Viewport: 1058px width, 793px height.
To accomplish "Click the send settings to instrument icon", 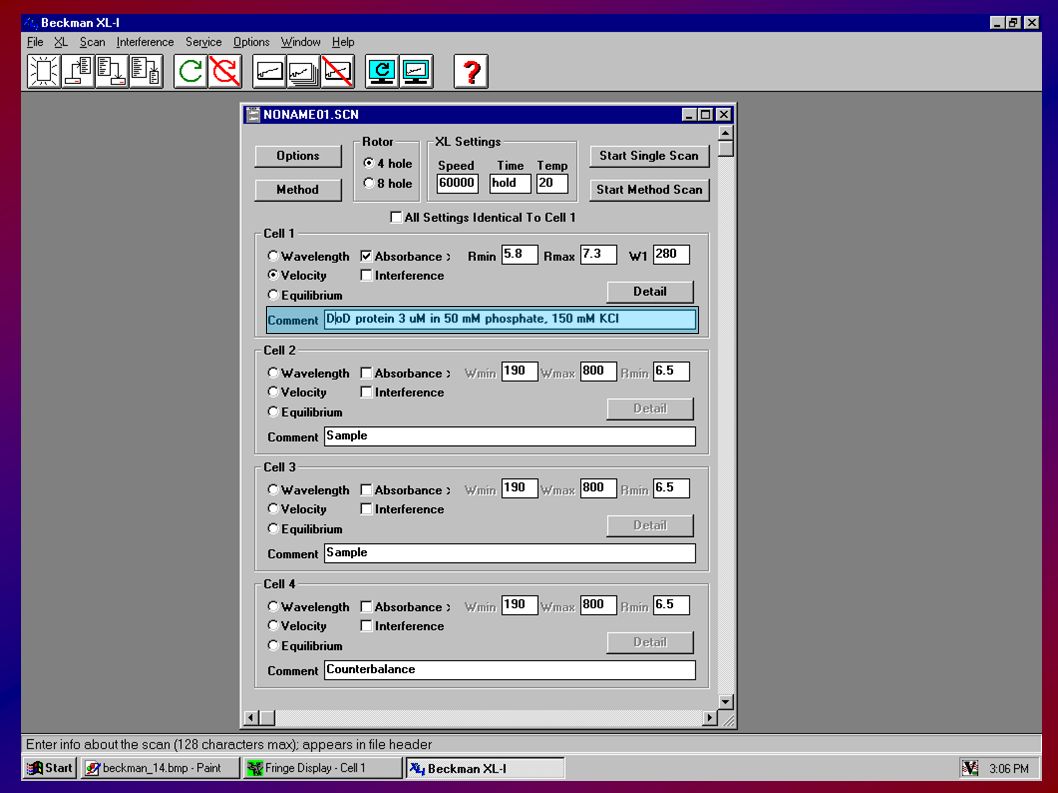I will (x=112, y=71).
